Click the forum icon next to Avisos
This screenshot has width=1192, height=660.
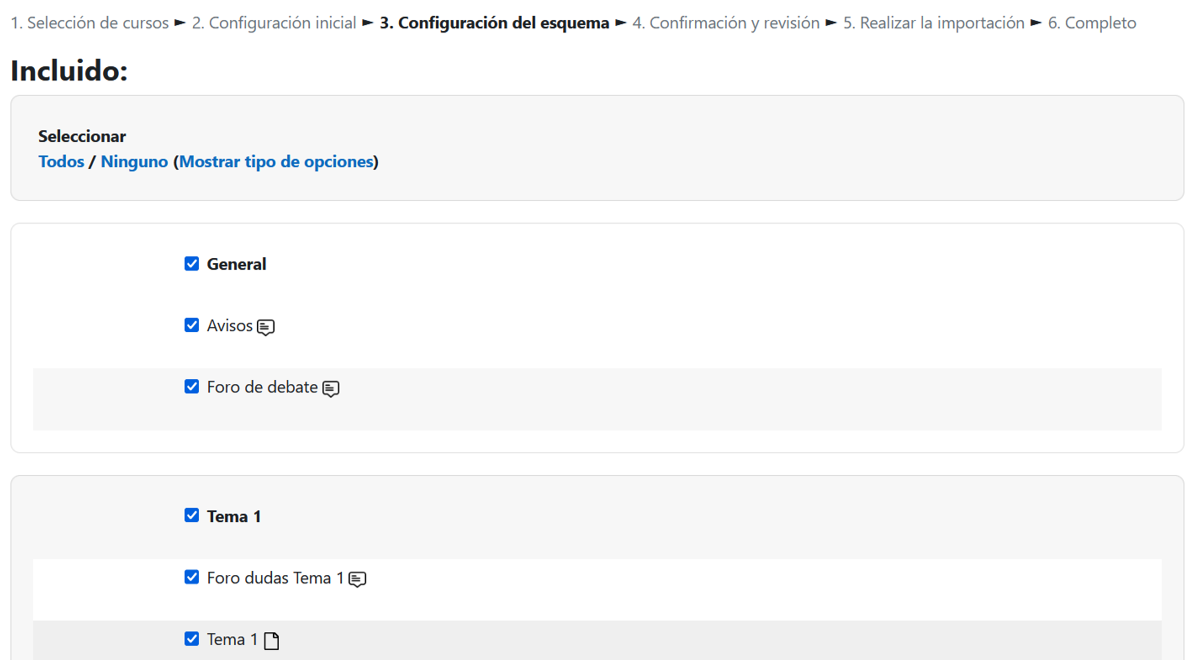[266, 327]
